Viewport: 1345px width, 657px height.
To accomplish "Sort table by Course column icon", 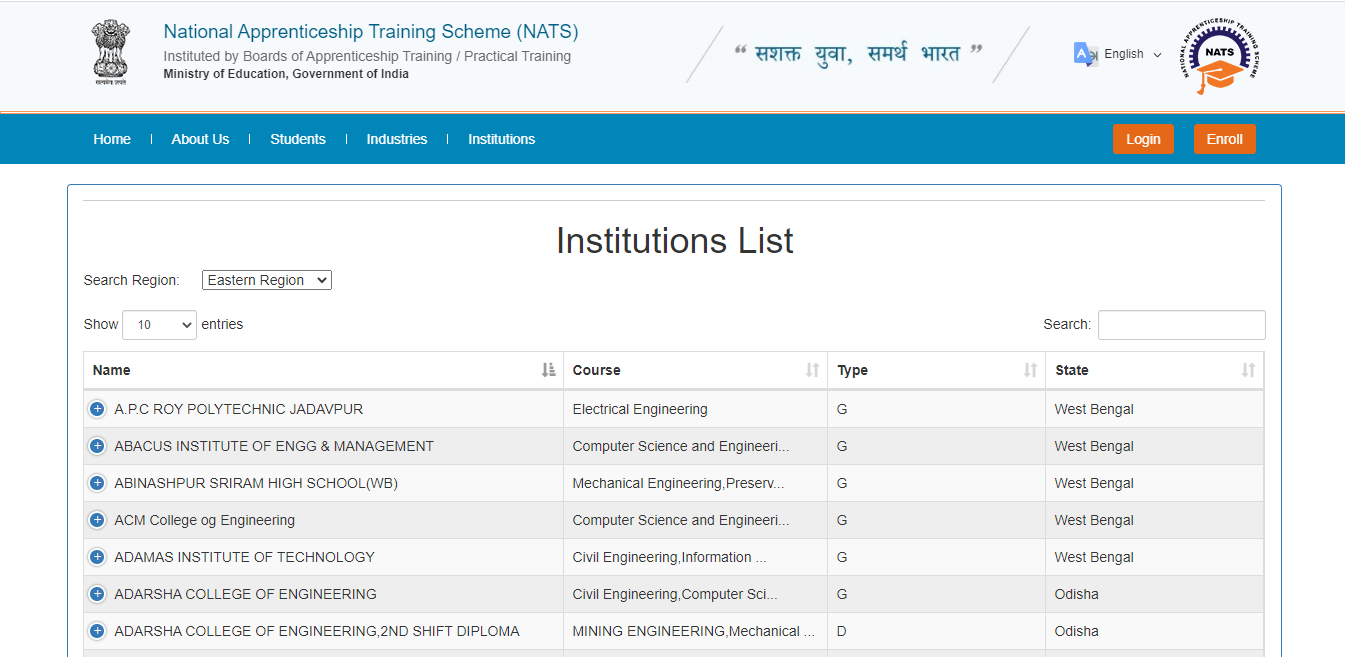I will [812, 370].
